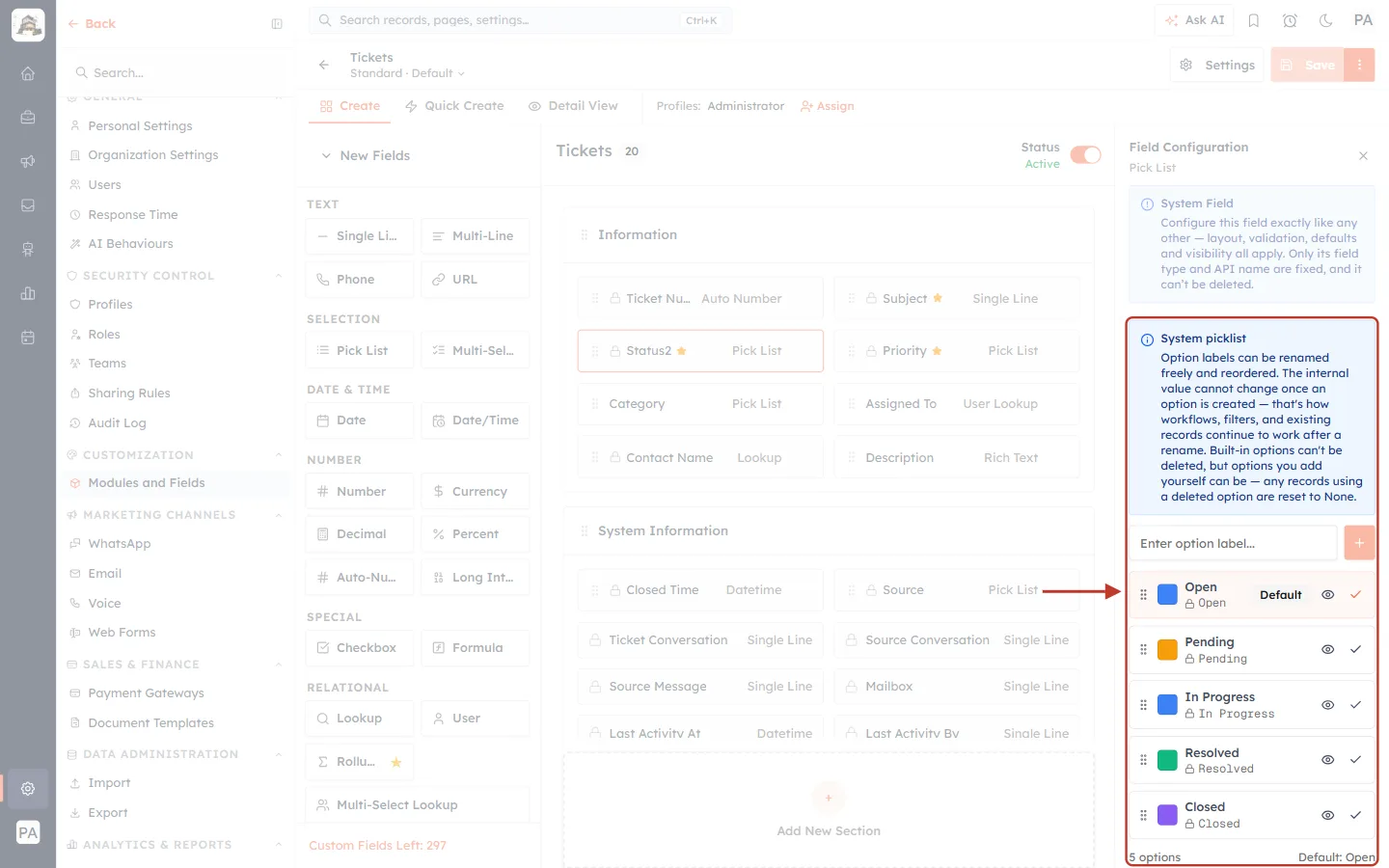Open the inbox icon in left rail
This screenshot has width=1389, height=868.
point(28,205)
